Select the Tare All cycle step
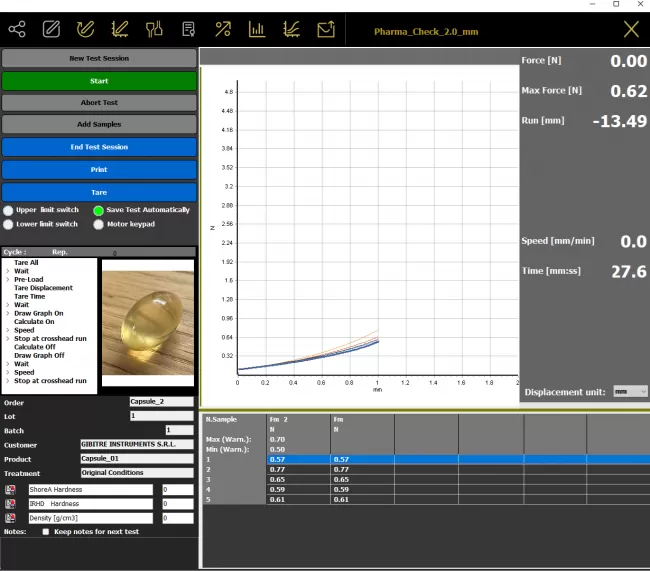The width and height of the screenshot is (650, 571). tap(26, 263)
